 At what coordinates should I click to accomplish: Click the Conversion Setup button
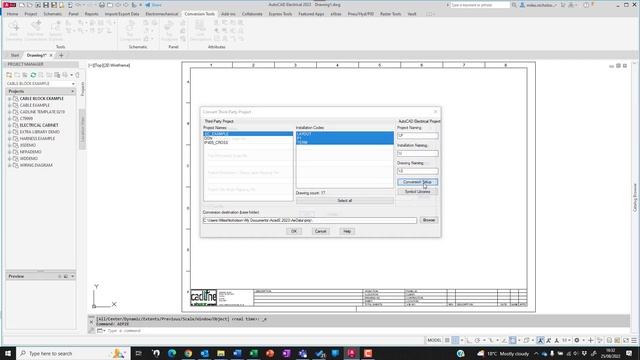[417, 182]
